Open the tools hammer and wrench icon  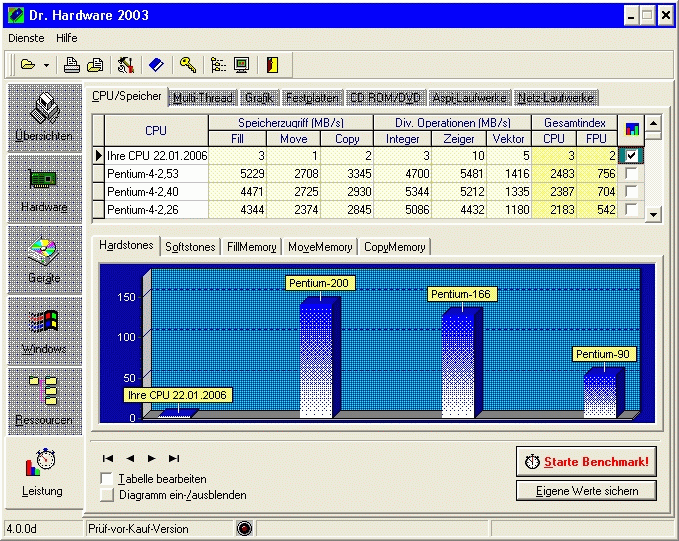126,65
